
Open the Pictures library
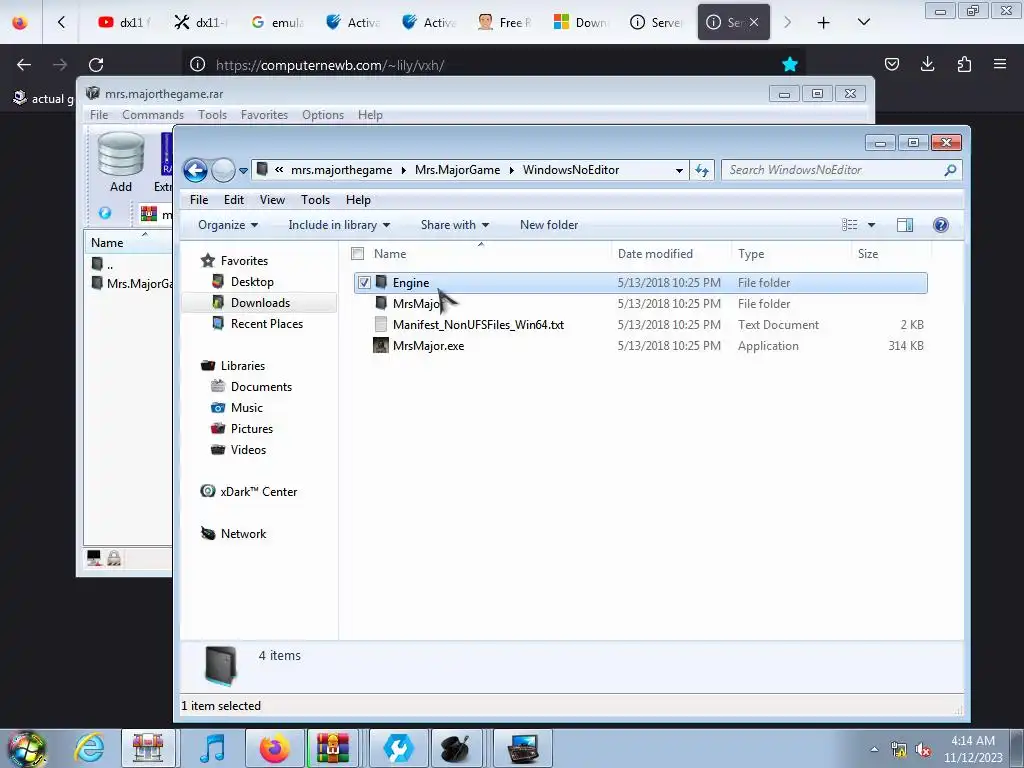(x=251, y=428)
